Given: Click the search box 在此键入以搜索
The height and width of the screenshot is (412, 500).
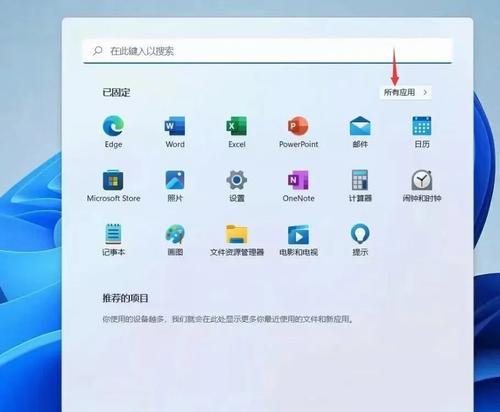Looking at the screenshot, I should click(267, 51).
